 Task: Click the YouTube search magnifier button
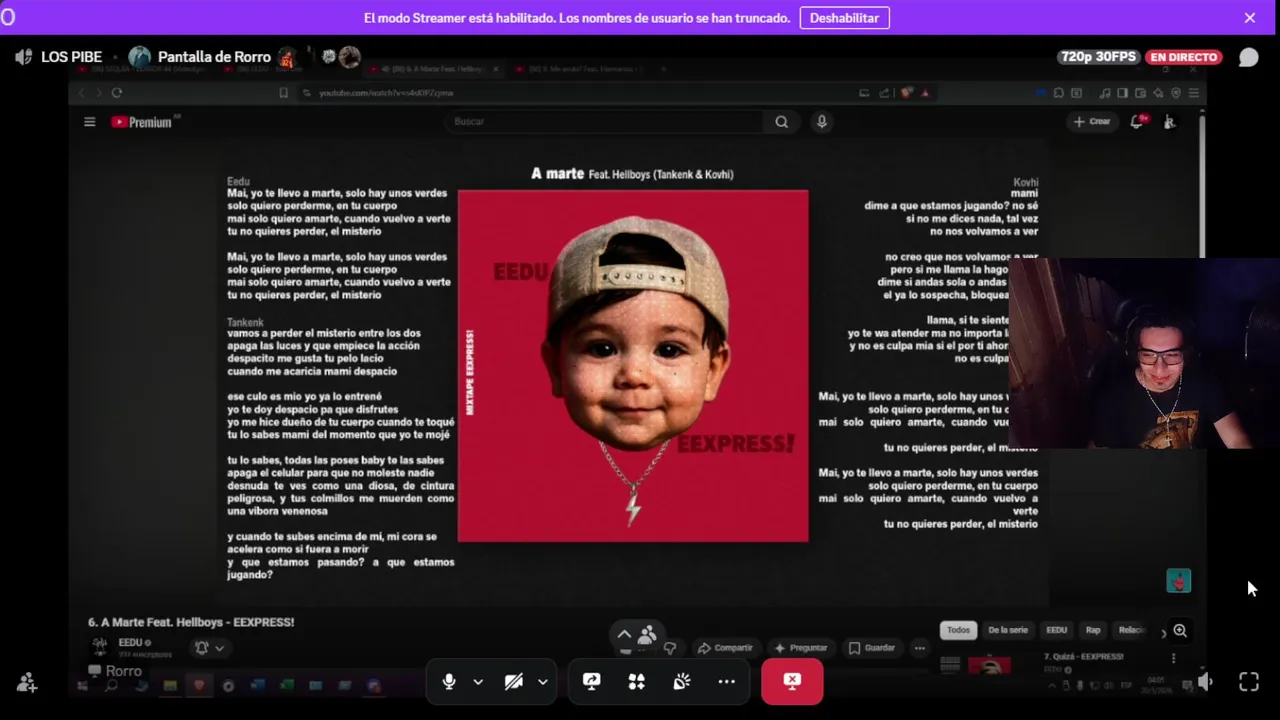(x=781, y=122)
